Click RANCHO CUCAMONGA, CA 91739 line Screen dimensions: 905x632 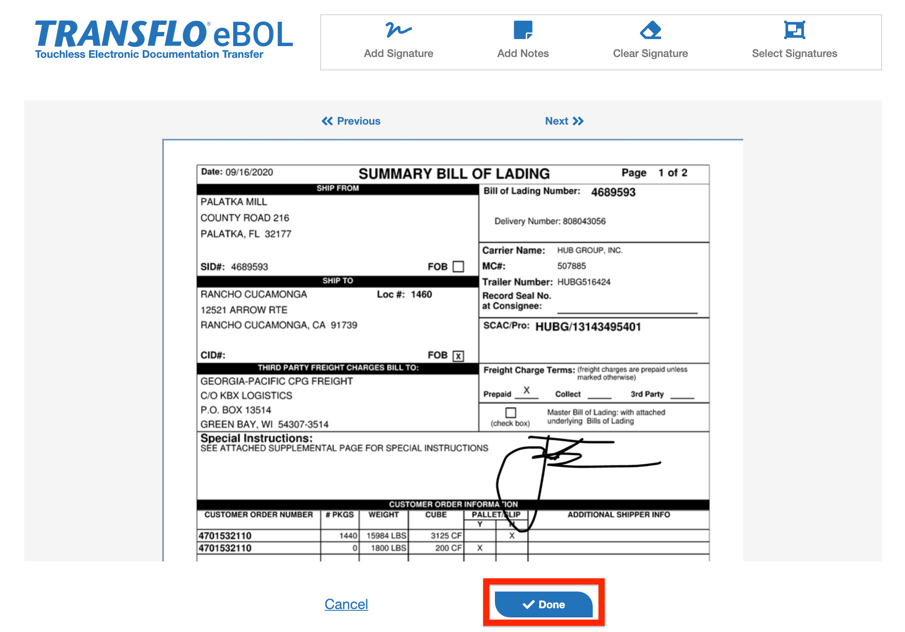279,325
